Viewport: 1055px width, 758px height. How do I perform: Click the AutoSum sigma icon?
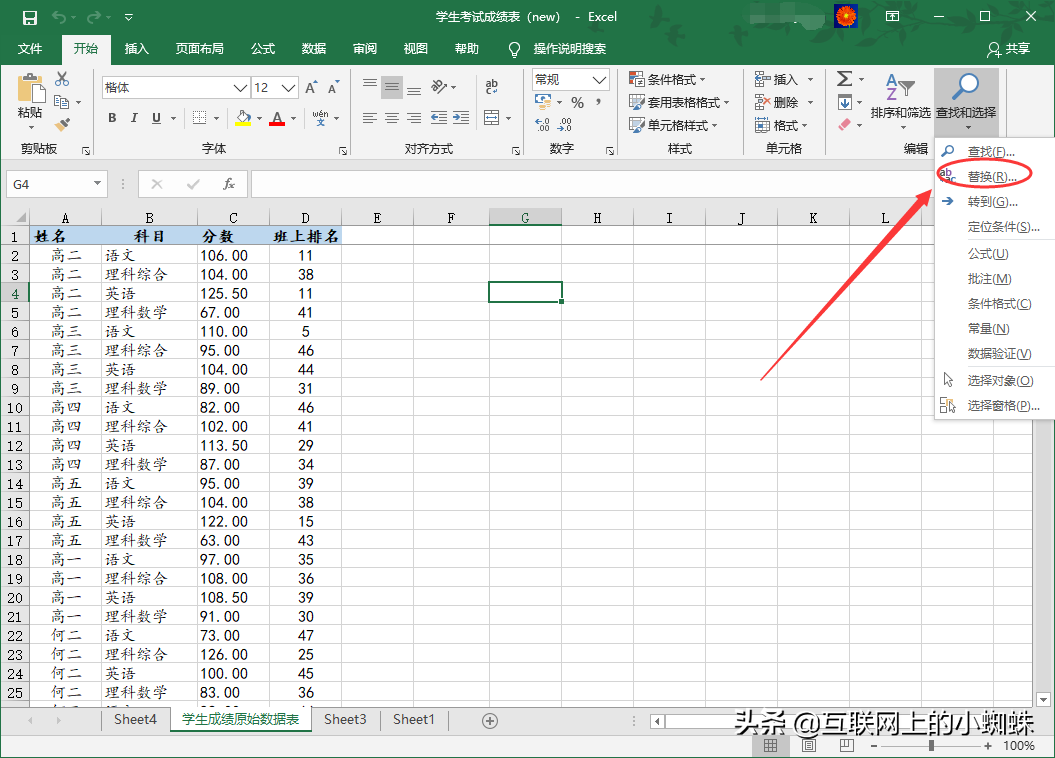[x=844, y=79]
